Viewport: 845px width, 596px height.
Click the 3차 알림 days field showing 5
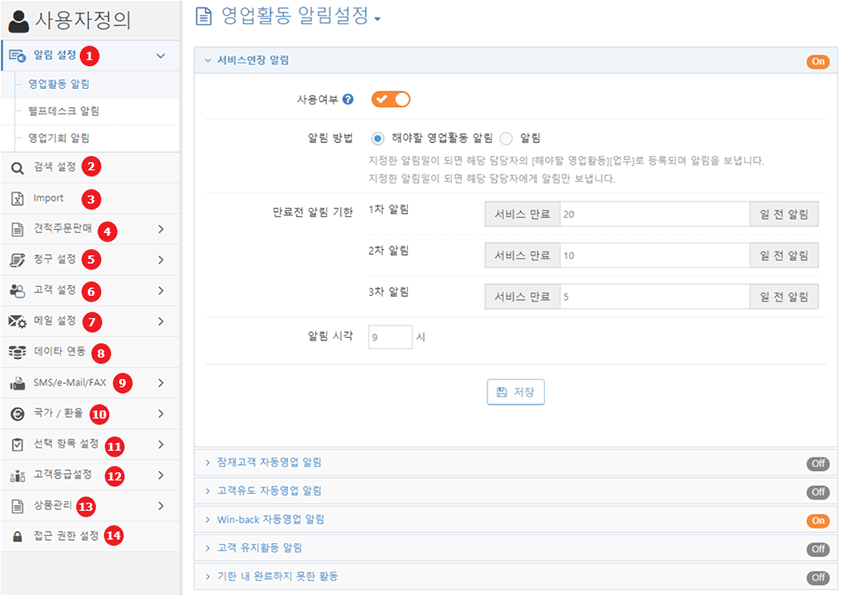(655, 297)
